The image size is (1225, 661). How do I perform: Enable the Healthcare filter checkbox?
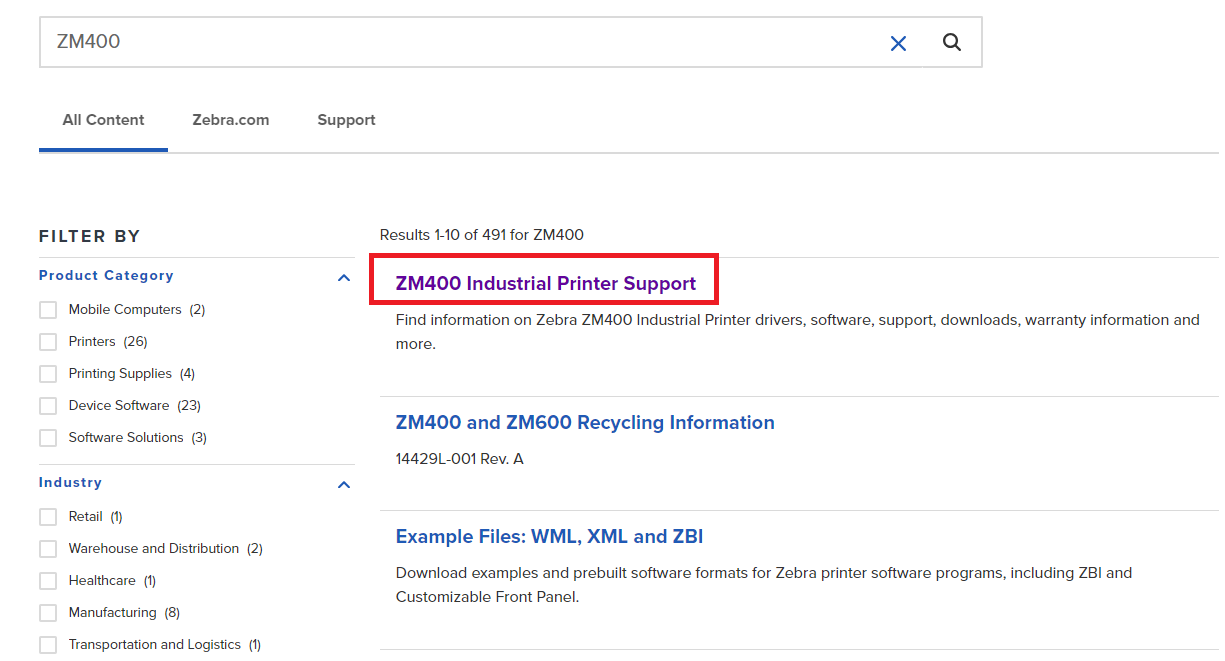click(x=47, y=580)
